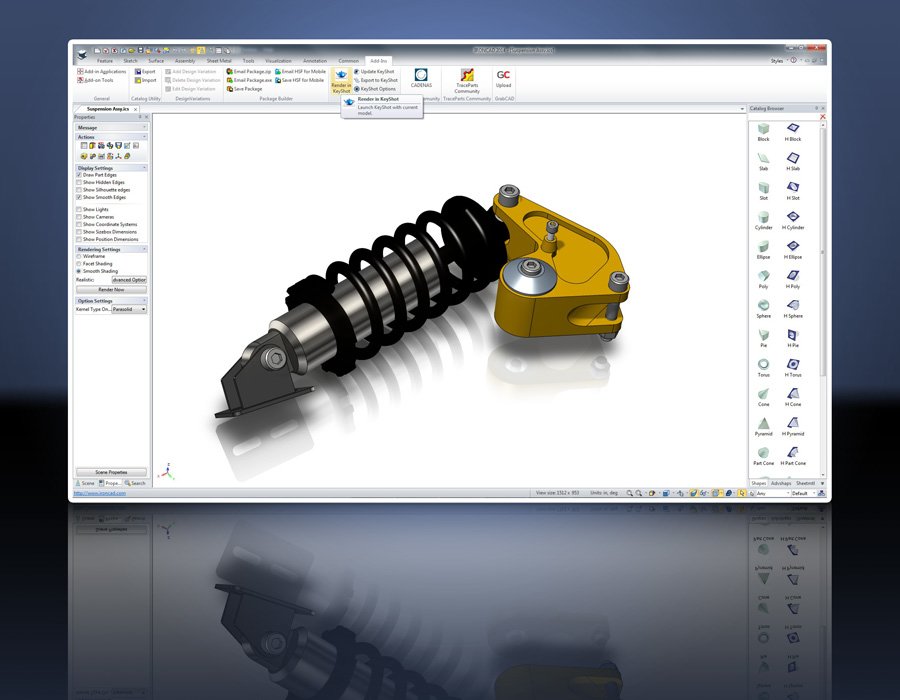The width and height of the screenshot is (900, 700).
Task: Switch to the Assembly ribbon tab
Action: [185, 61]
